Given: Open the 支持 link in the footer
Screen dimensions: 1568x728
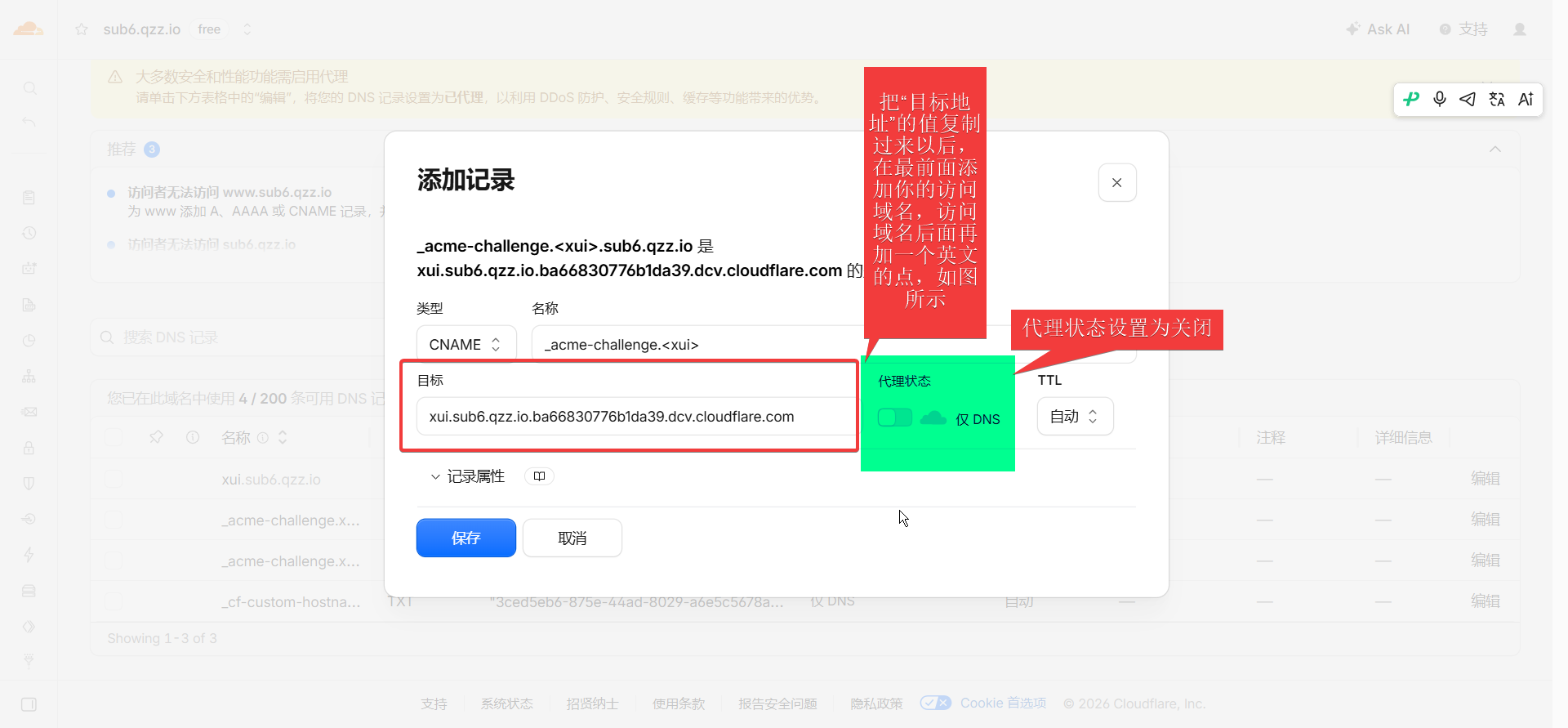Looking at the screenshot, I should pos(434,703).
